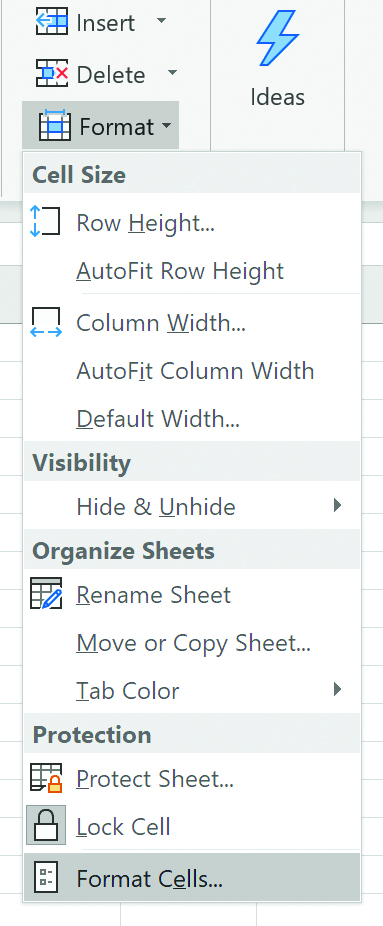Click the Protect Sheet icon
This screenshot has height=926, width=383.
pos(45,778)
